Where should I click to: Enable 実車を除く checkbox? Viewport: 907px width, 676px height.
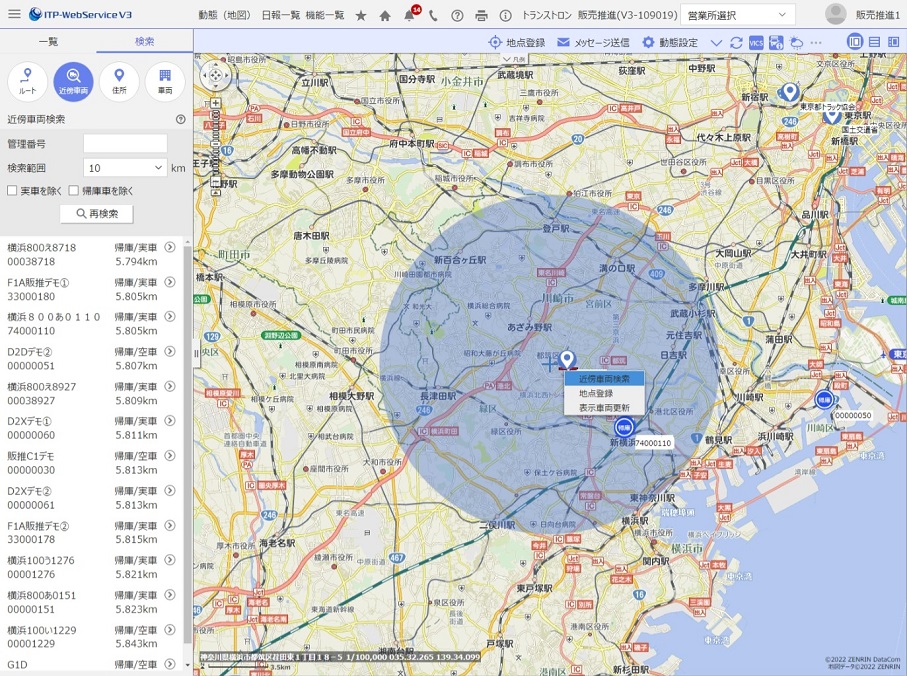pyautogui.click(x=12, y=191)
